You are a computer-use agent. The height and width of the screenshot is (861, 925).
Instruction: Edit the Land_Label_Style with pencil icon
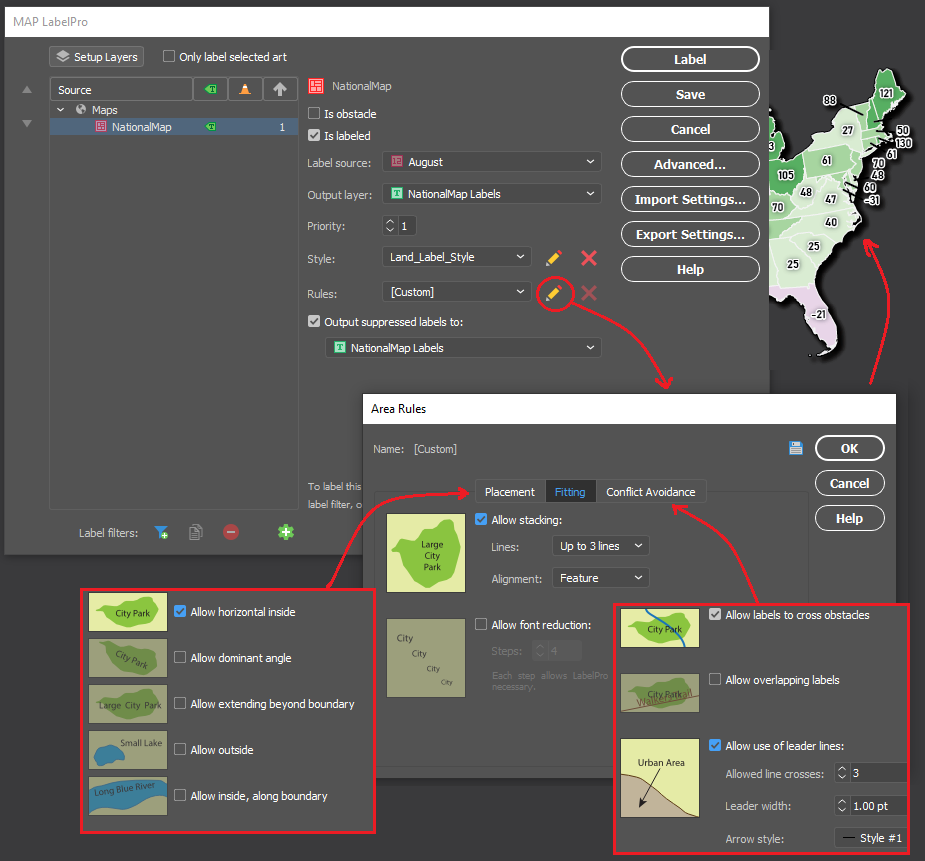tap(553, 258)
